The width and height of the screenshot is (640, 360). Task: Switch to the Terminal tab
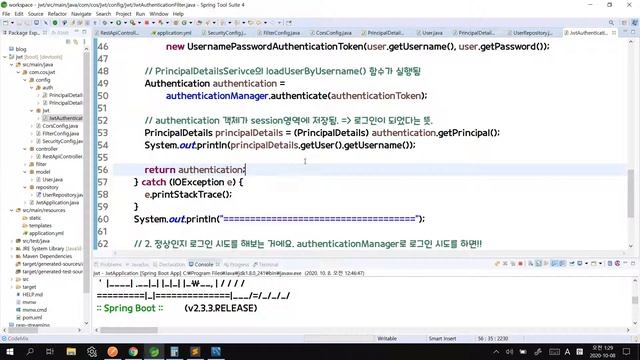(x=266, y=264)
